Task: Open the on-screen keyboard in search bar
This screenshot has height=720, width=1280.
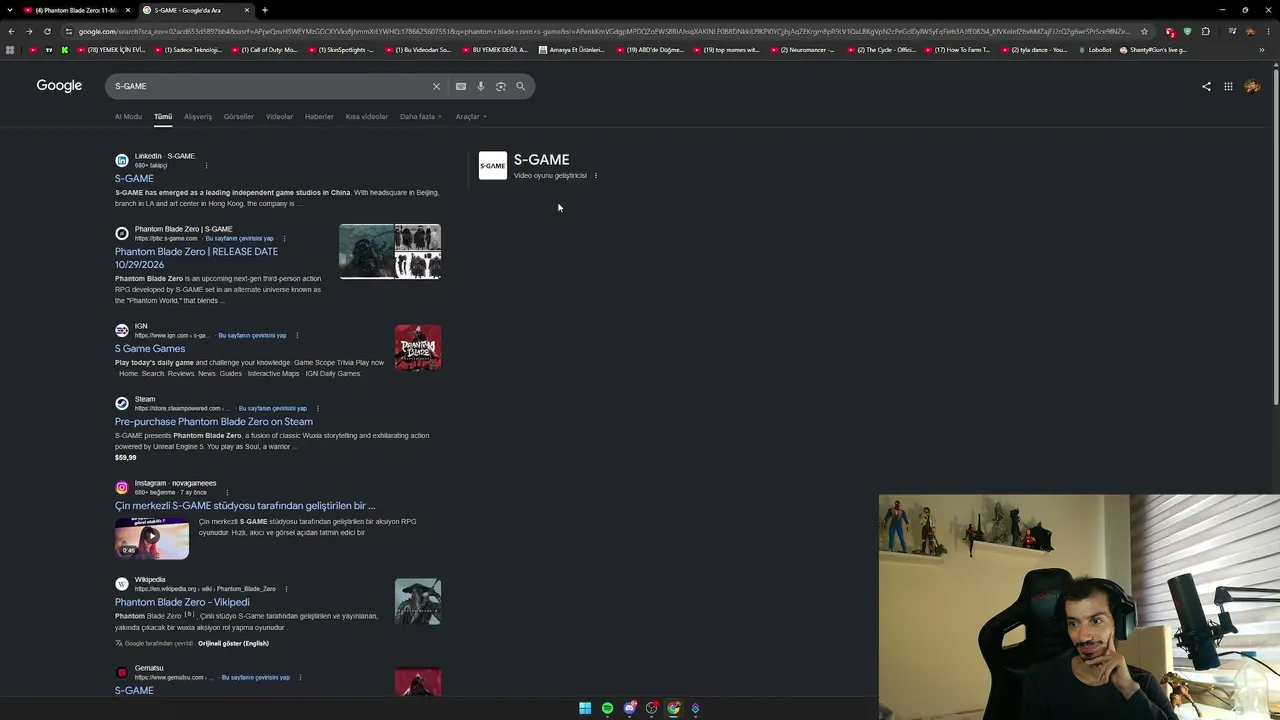Action: click(461, 86)
